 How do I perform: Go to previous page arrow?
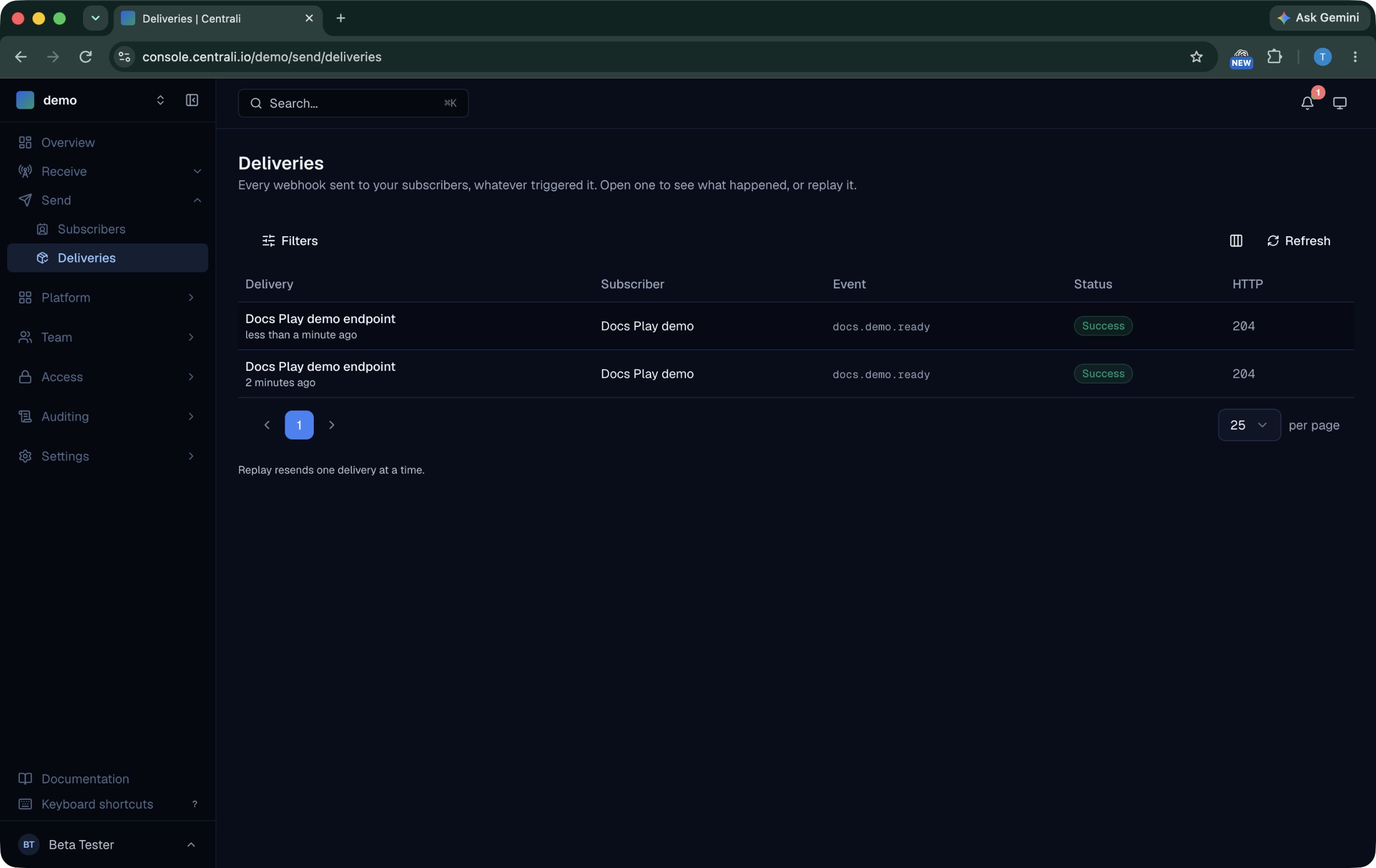point(267,425)
